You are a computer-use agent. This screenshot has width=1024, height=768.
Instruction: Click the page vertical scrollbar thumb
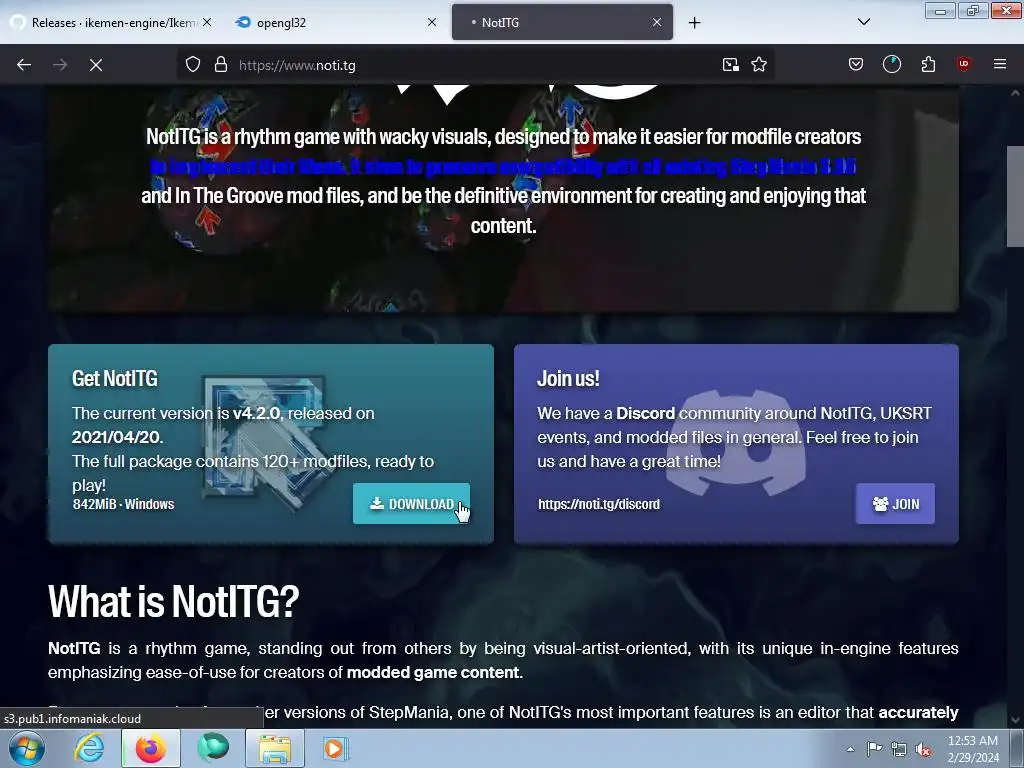[1015, 197]
